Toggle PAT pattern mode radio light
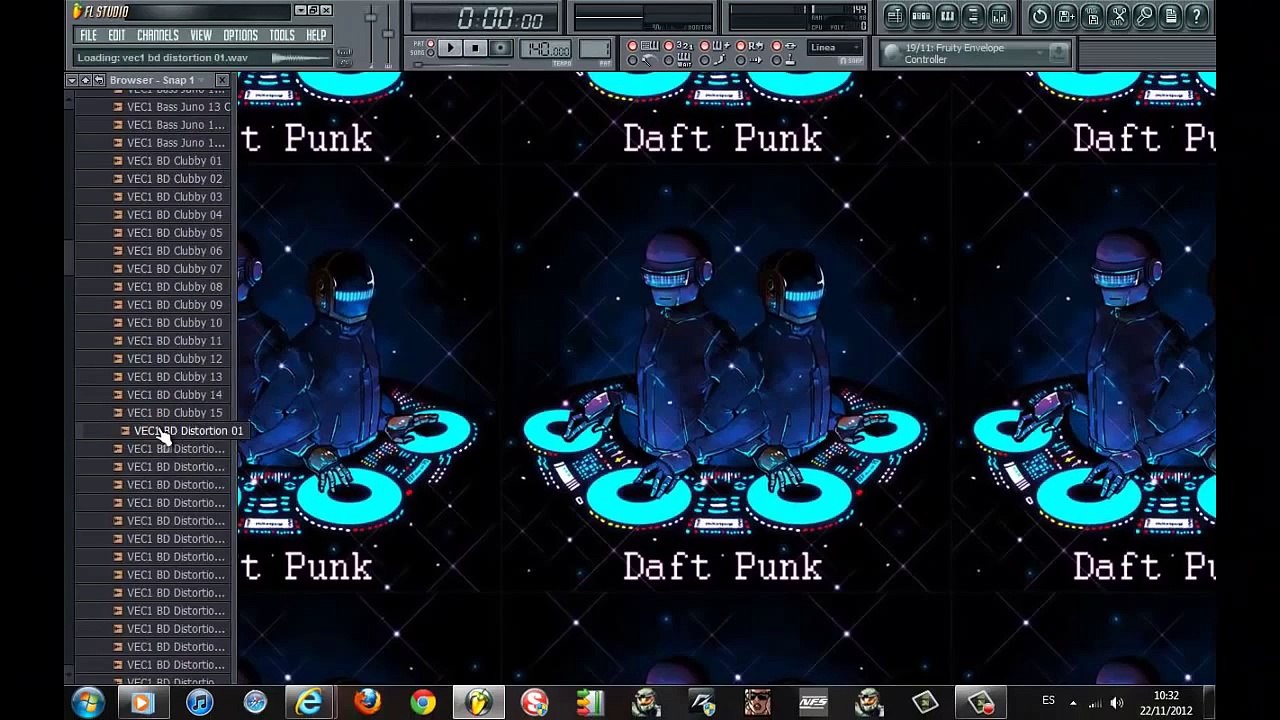This screenshot has width=1280, height=720. click(430, 43)
